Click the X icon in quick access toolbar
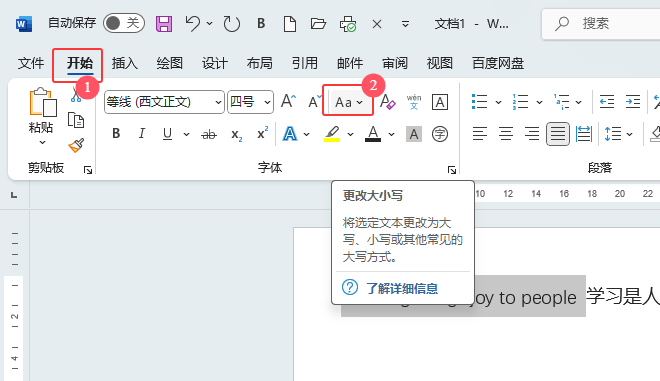The image size is (660, 381). (x=377, y=24)
